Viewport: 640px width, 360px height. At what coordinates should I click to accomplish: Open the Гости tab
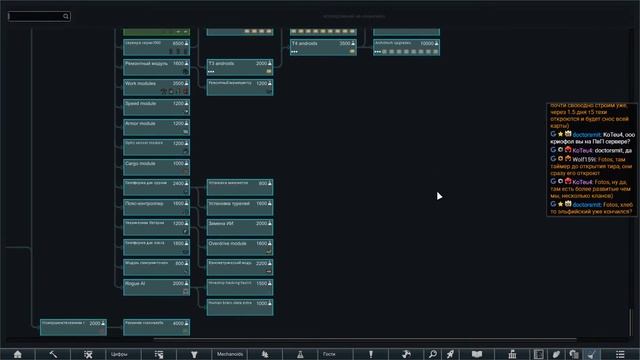pos(335,354)
